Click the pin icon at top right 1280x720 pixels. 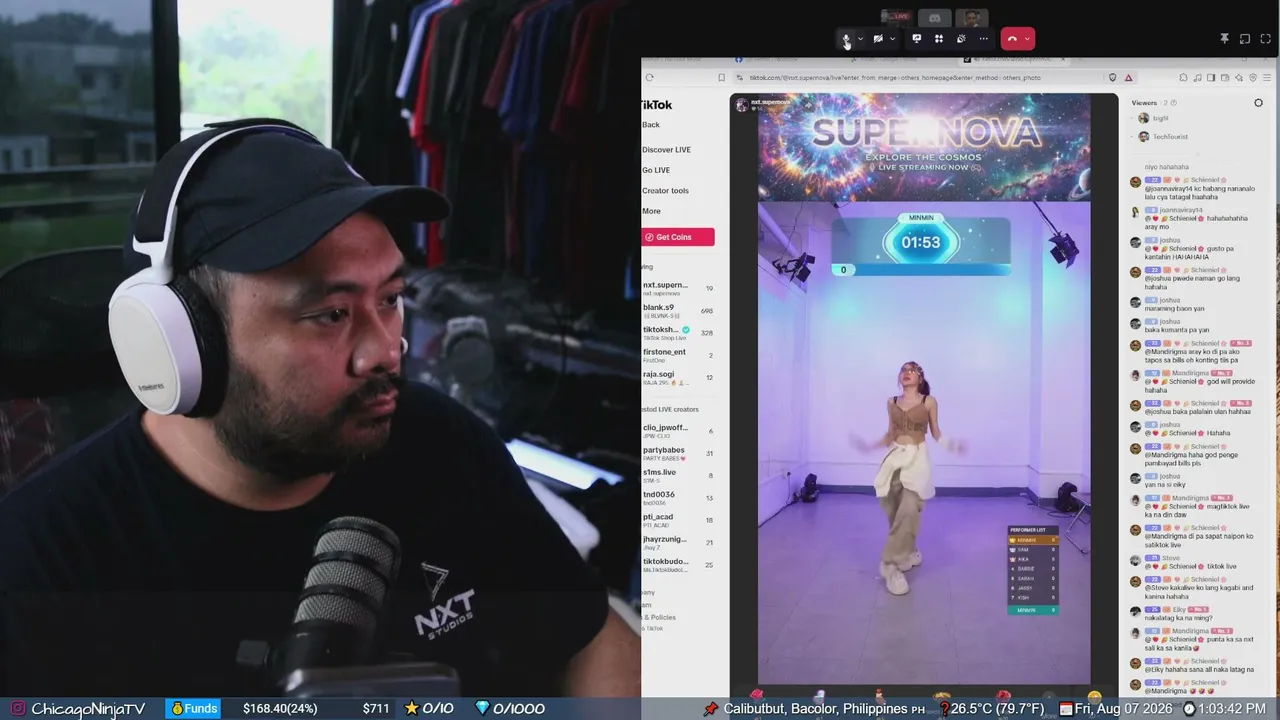pyautogui.click(x=1224, y=39)
